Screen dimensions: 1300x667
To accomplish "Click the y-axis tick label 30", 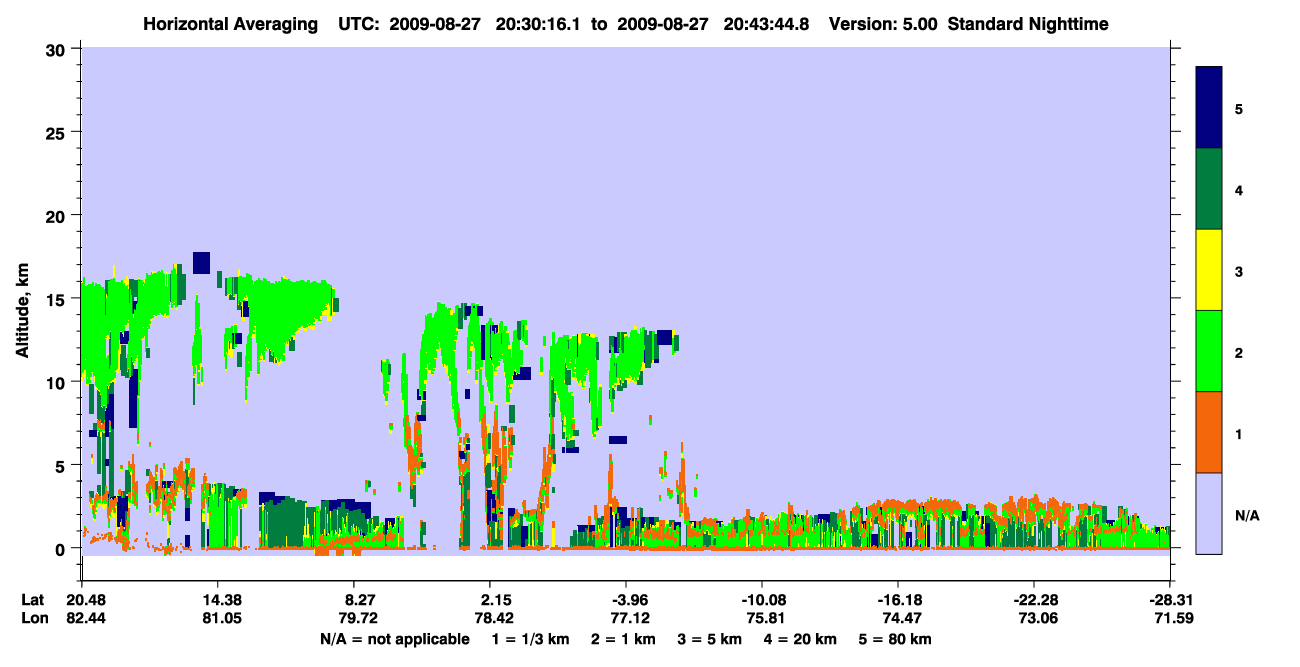I will [x=56, y=49].
